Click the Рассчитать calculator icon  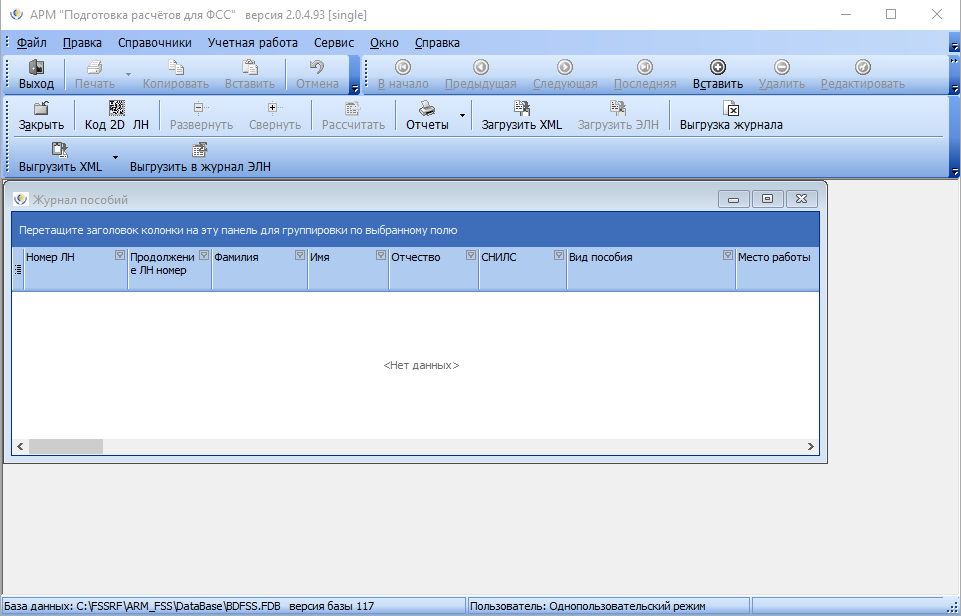pos(353,108)
